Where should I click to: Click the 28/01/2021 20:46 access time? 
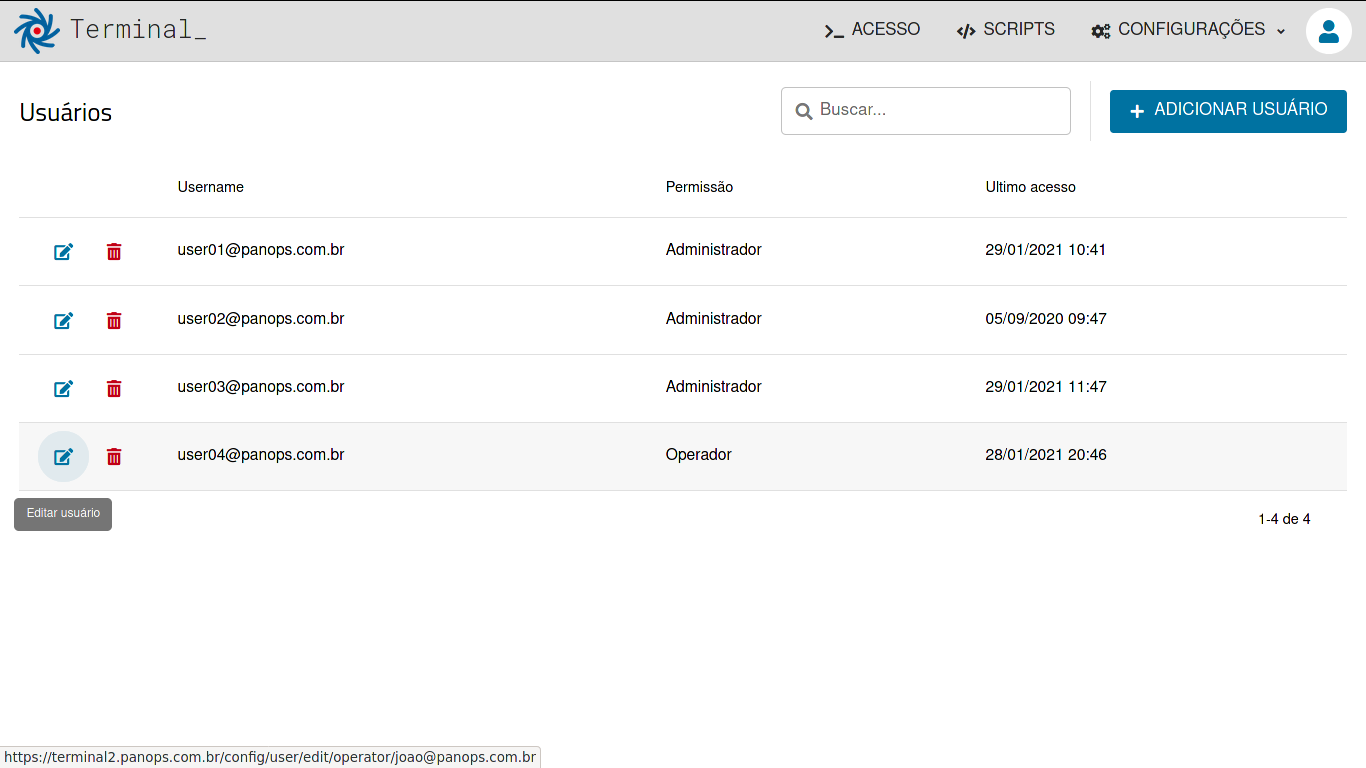tap(1046, 455)
